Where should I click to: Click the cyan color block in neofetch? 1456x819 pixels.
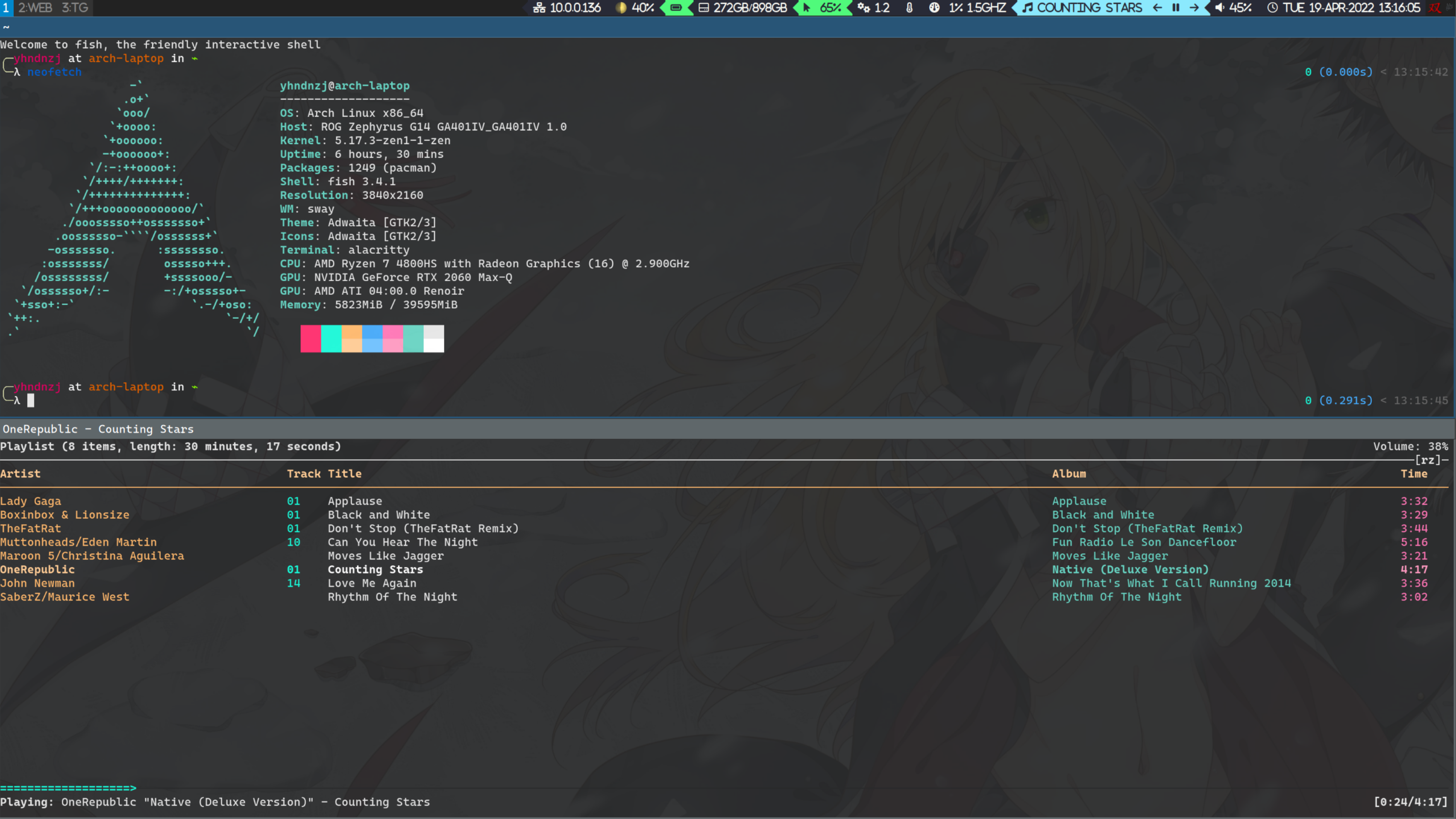pyautogui.click(x=331, y=338)
